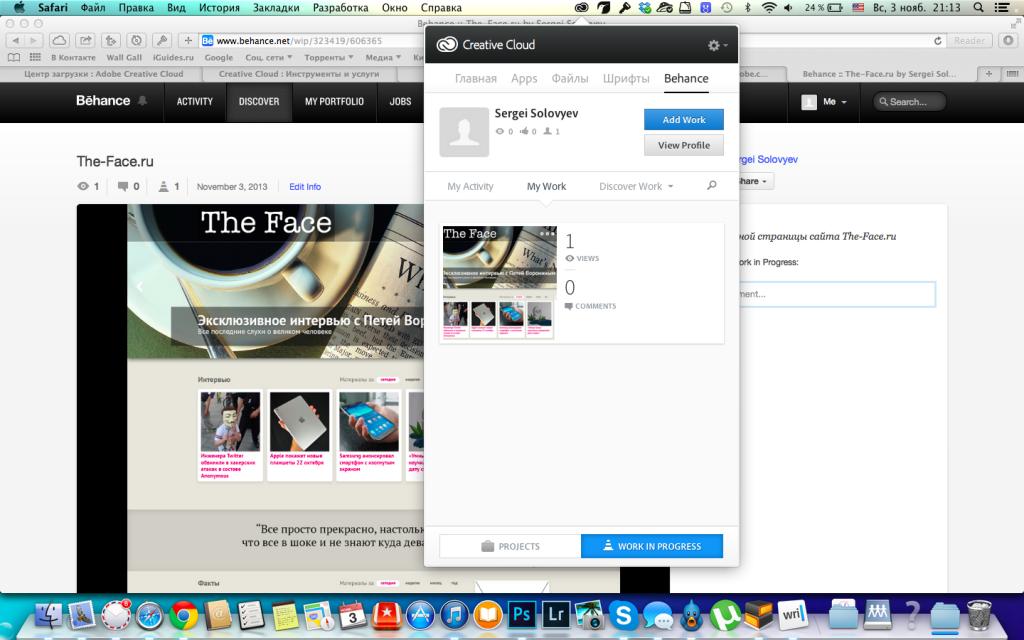The width and height of the screenshot is (1024, 640).
Task: Open Google Chrome from the Dock
Action: click(184, 615)
